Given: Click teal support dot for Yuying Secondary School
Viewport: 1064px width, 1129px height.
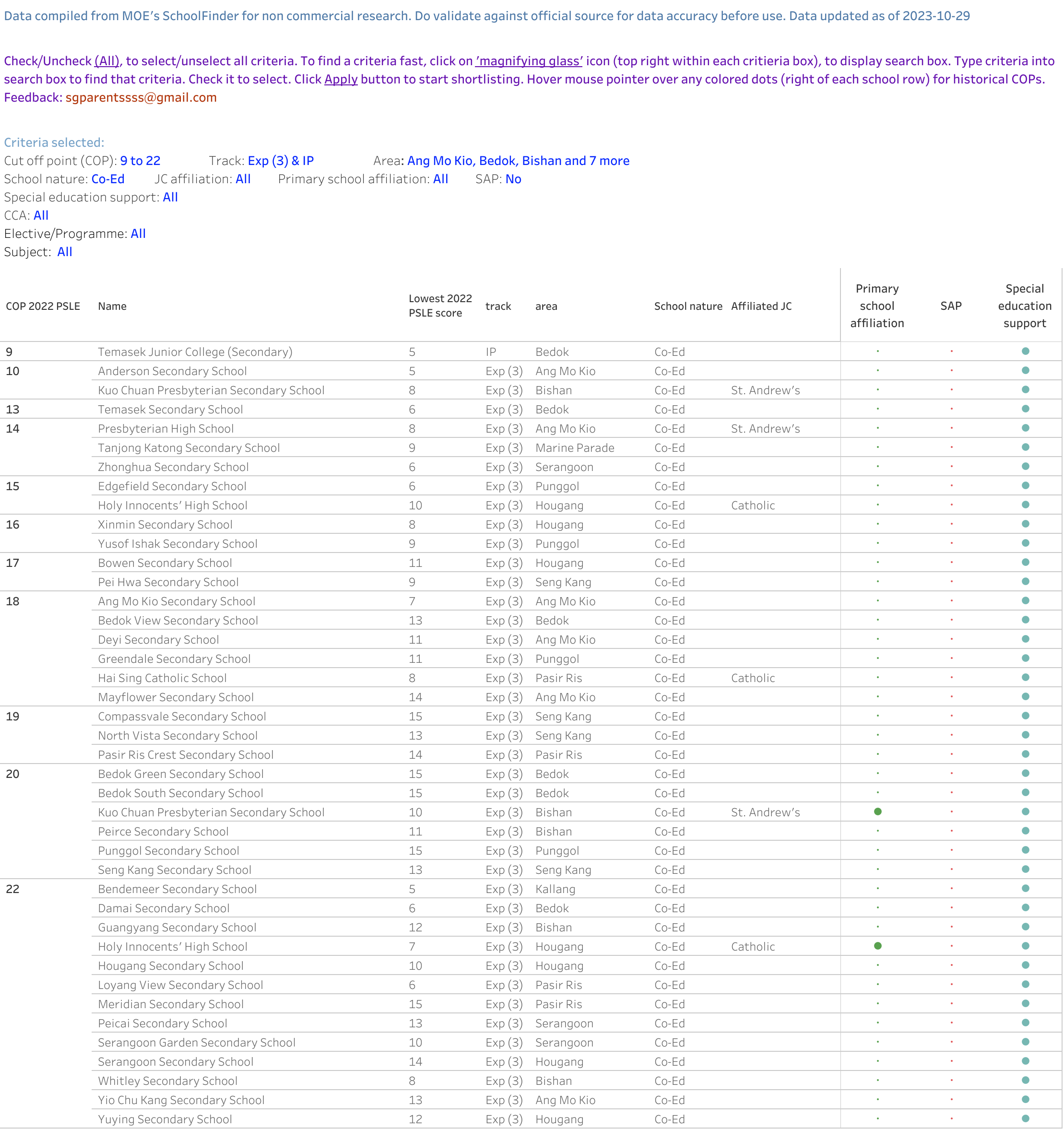Looking at the screenshot, I should [x=1025, y=1119].
